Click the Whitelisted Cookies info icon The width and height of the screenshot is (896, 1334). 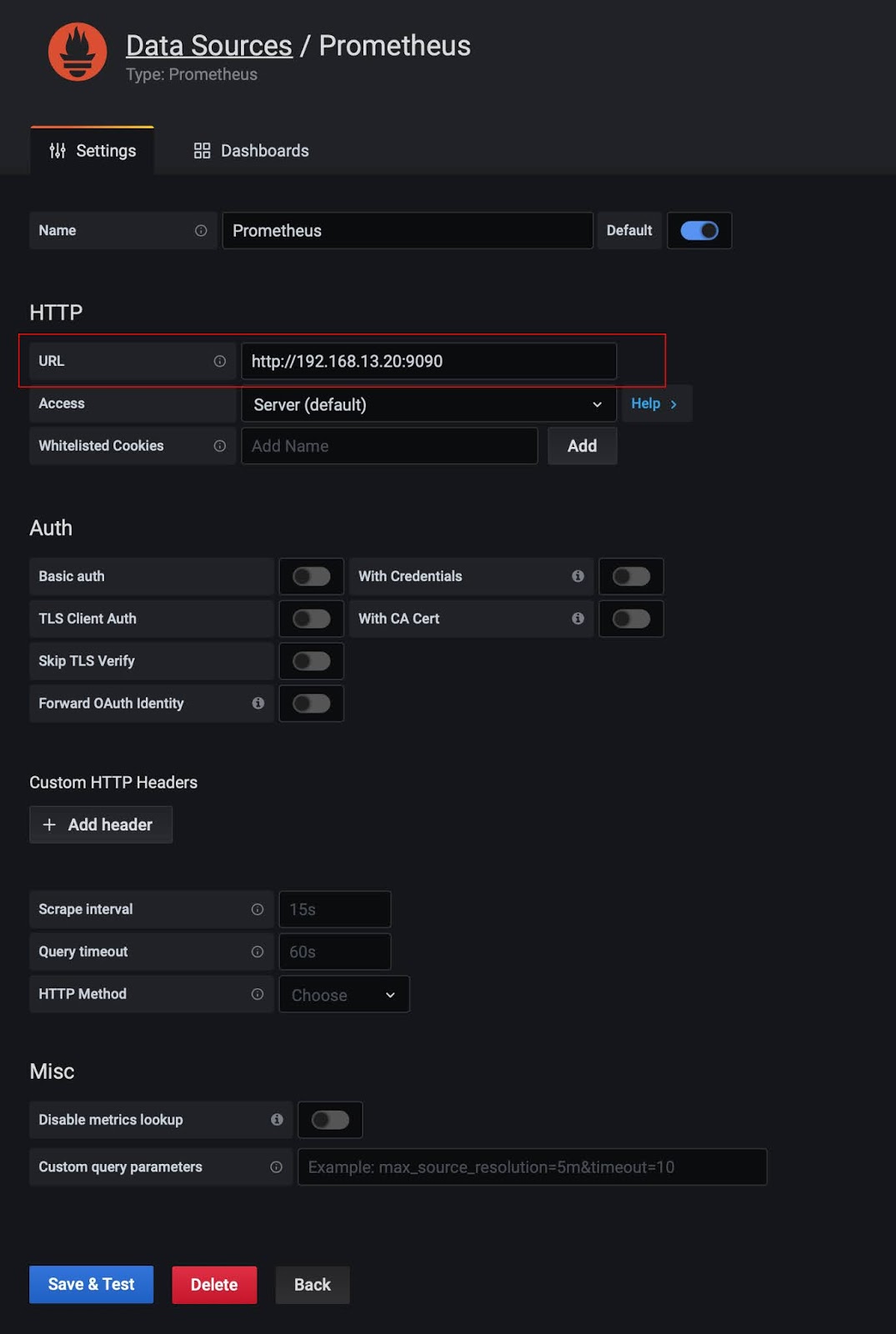220,446
